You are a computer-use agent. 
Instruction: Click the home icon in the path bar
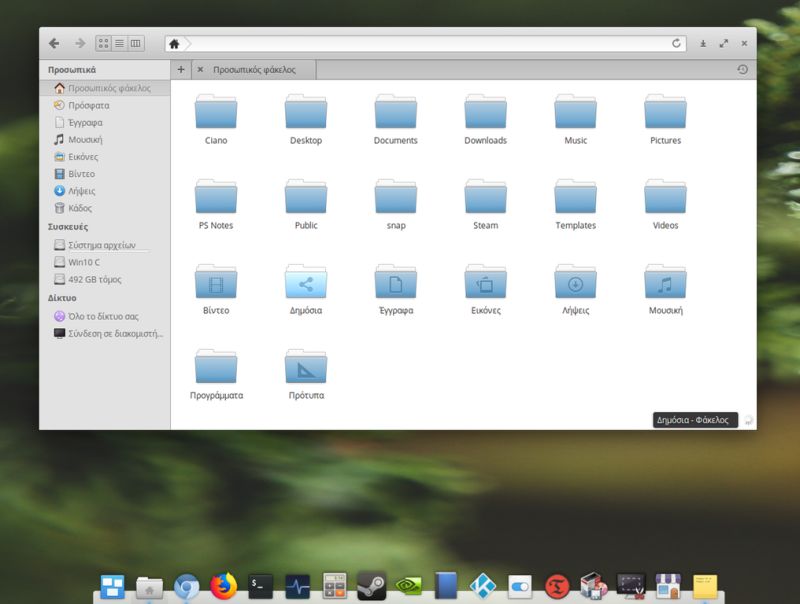[x=174, y=43]
